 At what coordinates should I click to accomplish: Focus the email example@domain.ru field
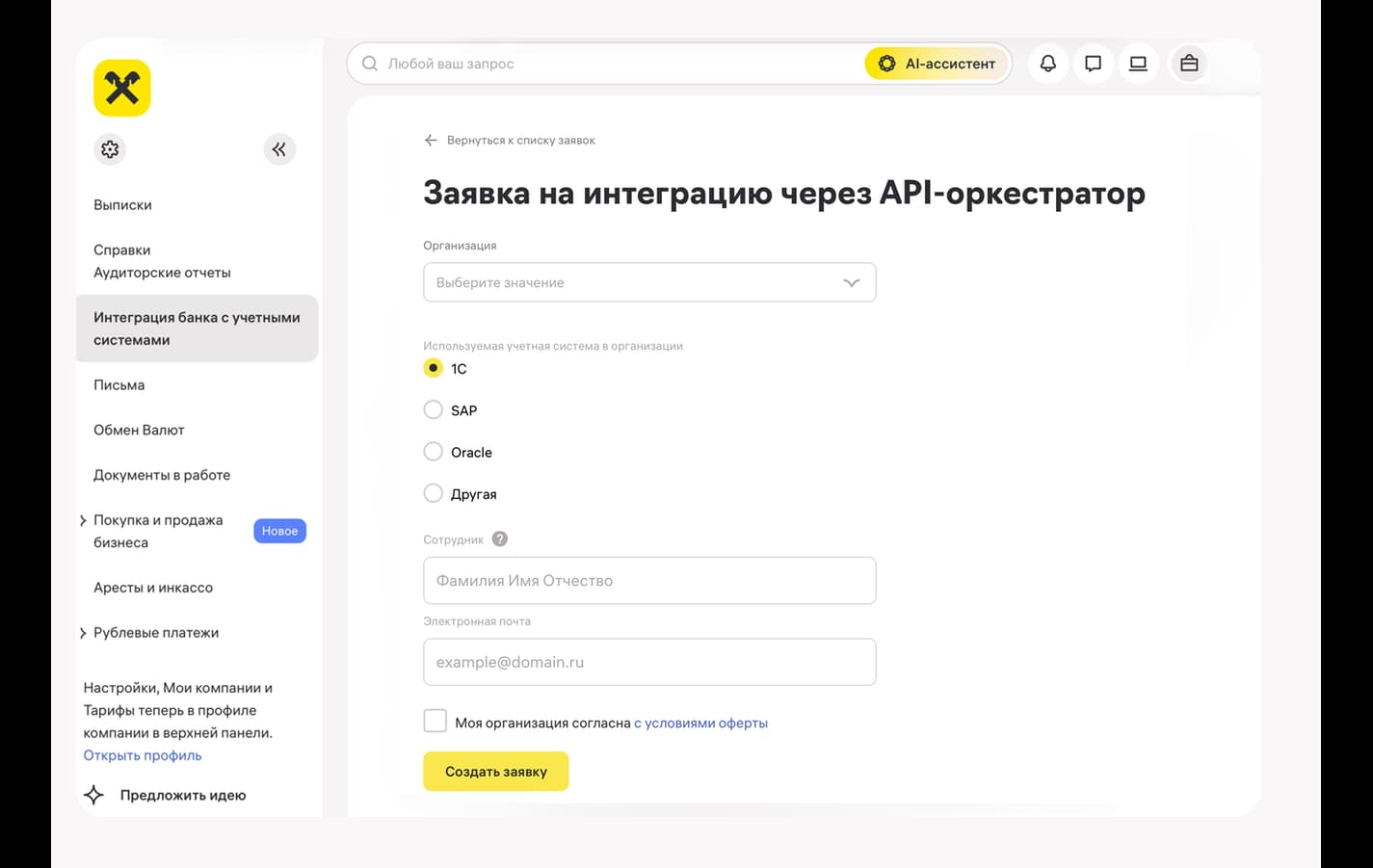[649, 662]
